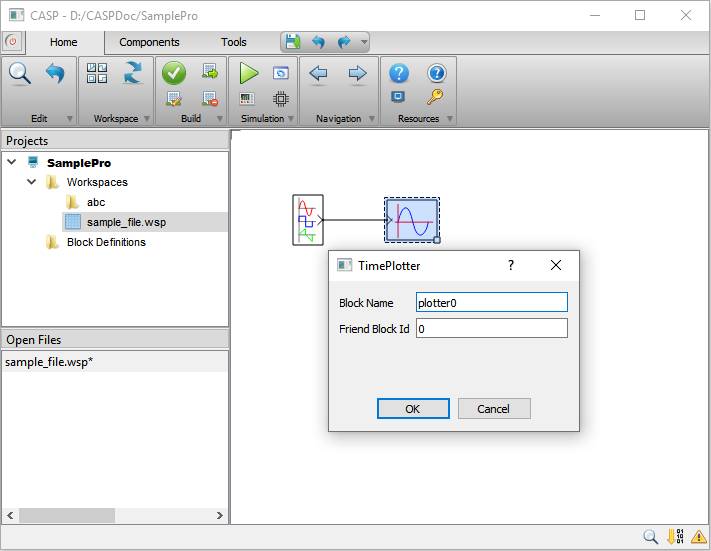The image size is (711, 551).
Task: Click the save disk icon in quick access toolbar
Action: coord(292,42)
